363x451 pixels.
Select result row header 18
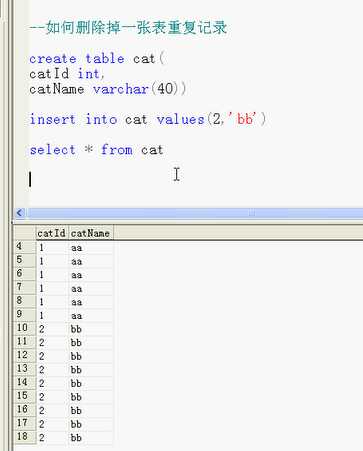point(24,437)
